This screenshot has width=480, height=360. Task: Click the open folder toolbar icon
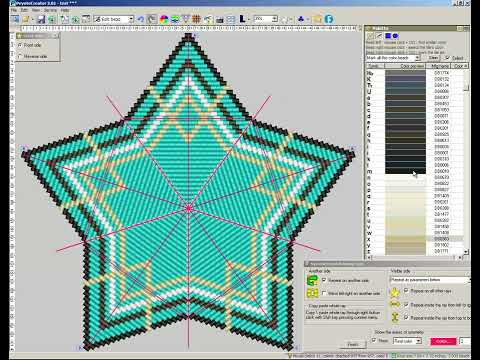pyautogui.click(x=25, y=20)
